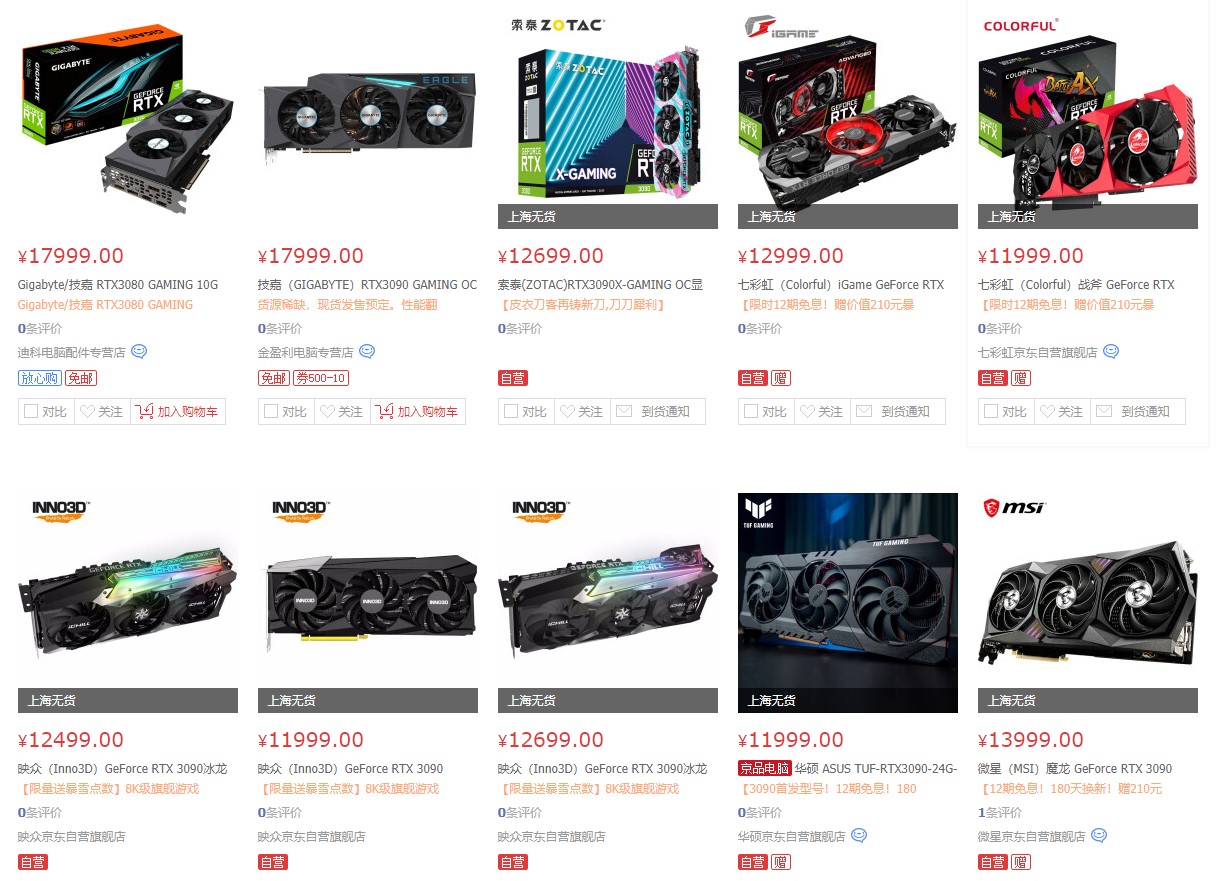Open the Colorful BattleAx red card thumbnail
The image size is (1227, 881).
click(1088, 119)
